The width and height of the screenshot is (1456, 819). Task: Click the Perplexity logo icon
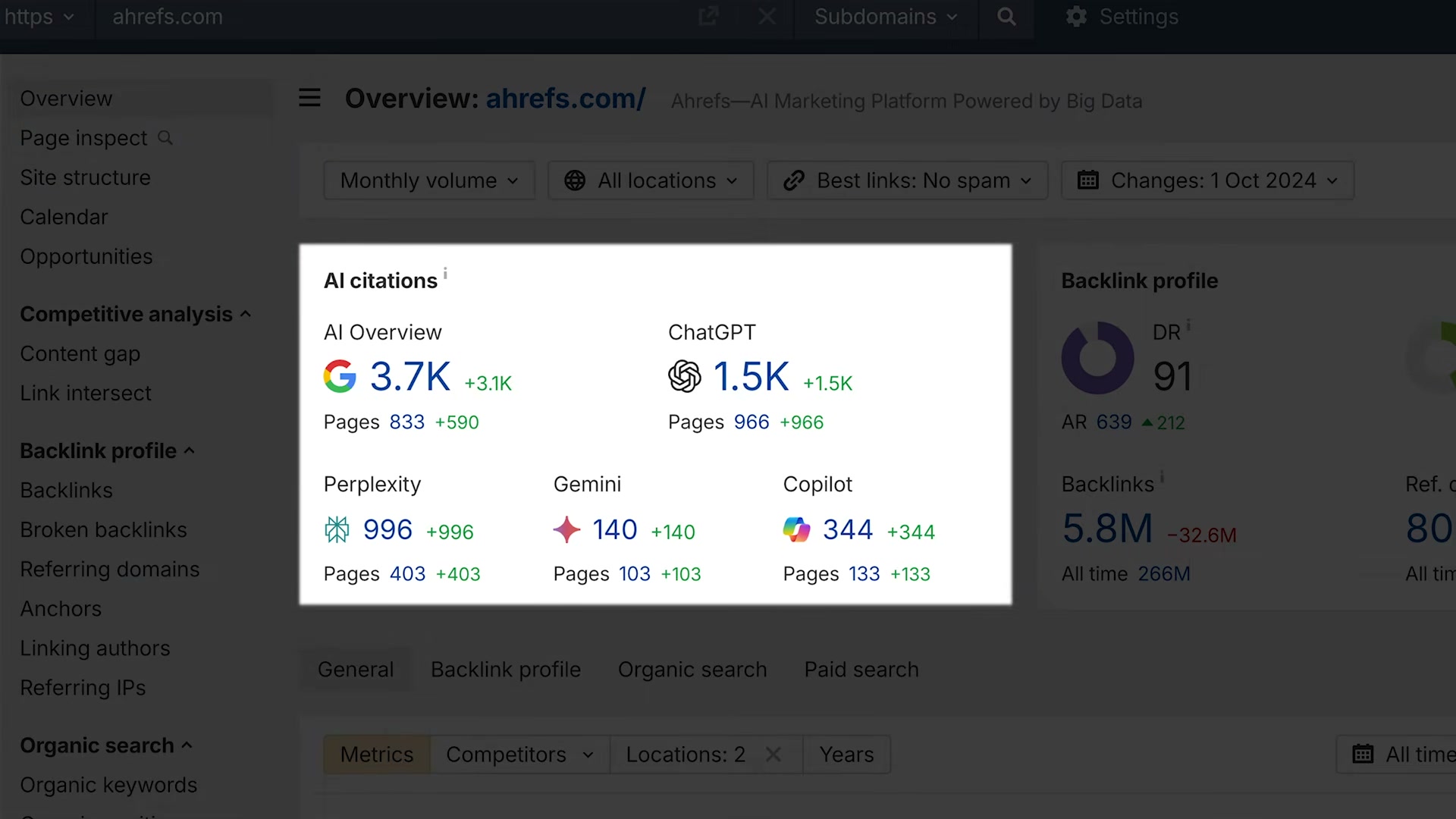coord(337,529)
